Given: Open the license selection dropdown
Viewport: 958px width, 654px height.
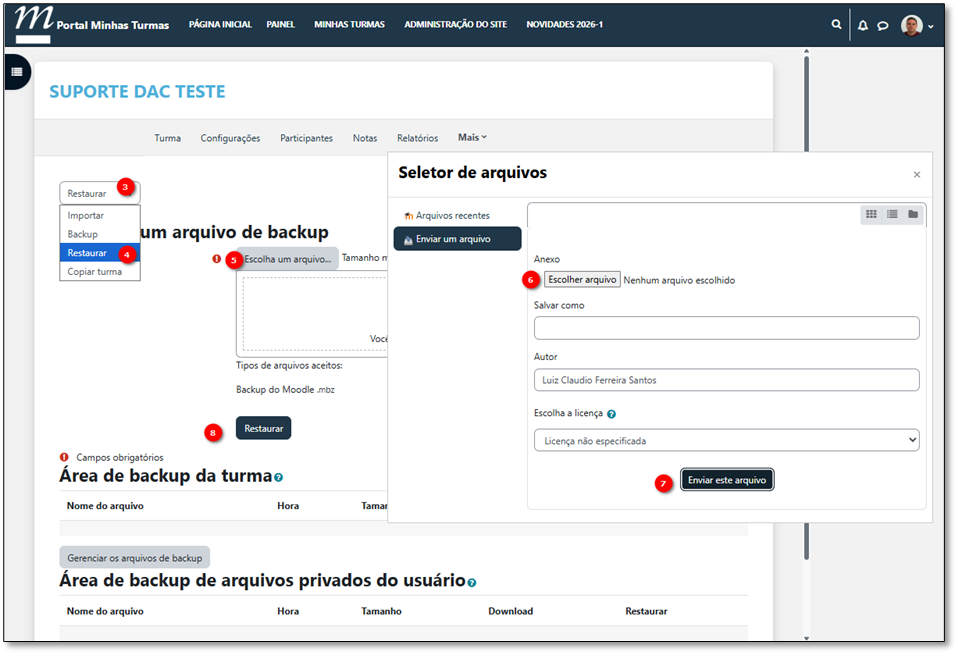Looking at the screenshot, I should pos(726,440).
